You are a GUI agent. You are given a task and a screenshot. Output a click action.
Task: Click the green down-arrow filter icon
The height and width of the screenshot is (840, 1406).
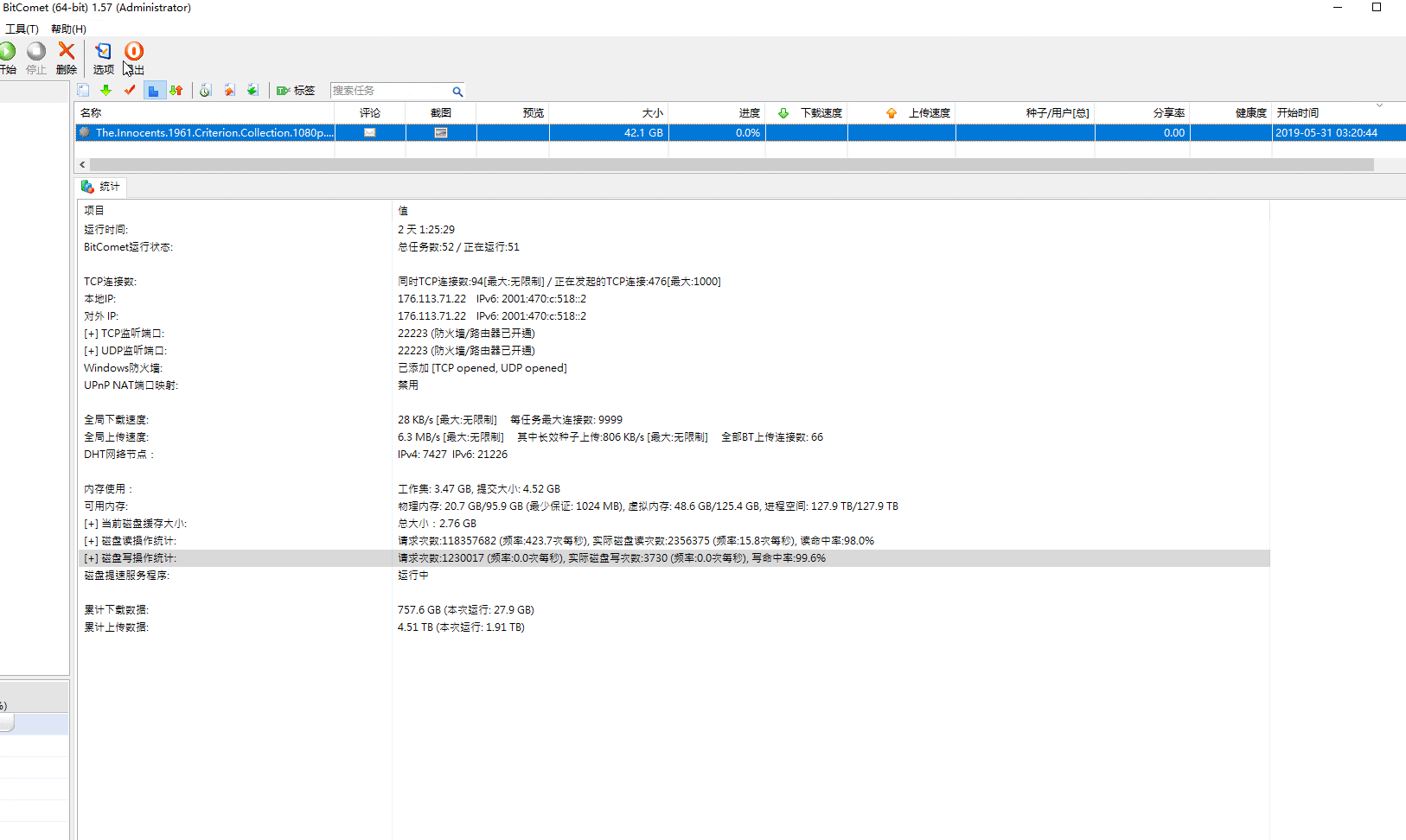[x=105, y=91]
